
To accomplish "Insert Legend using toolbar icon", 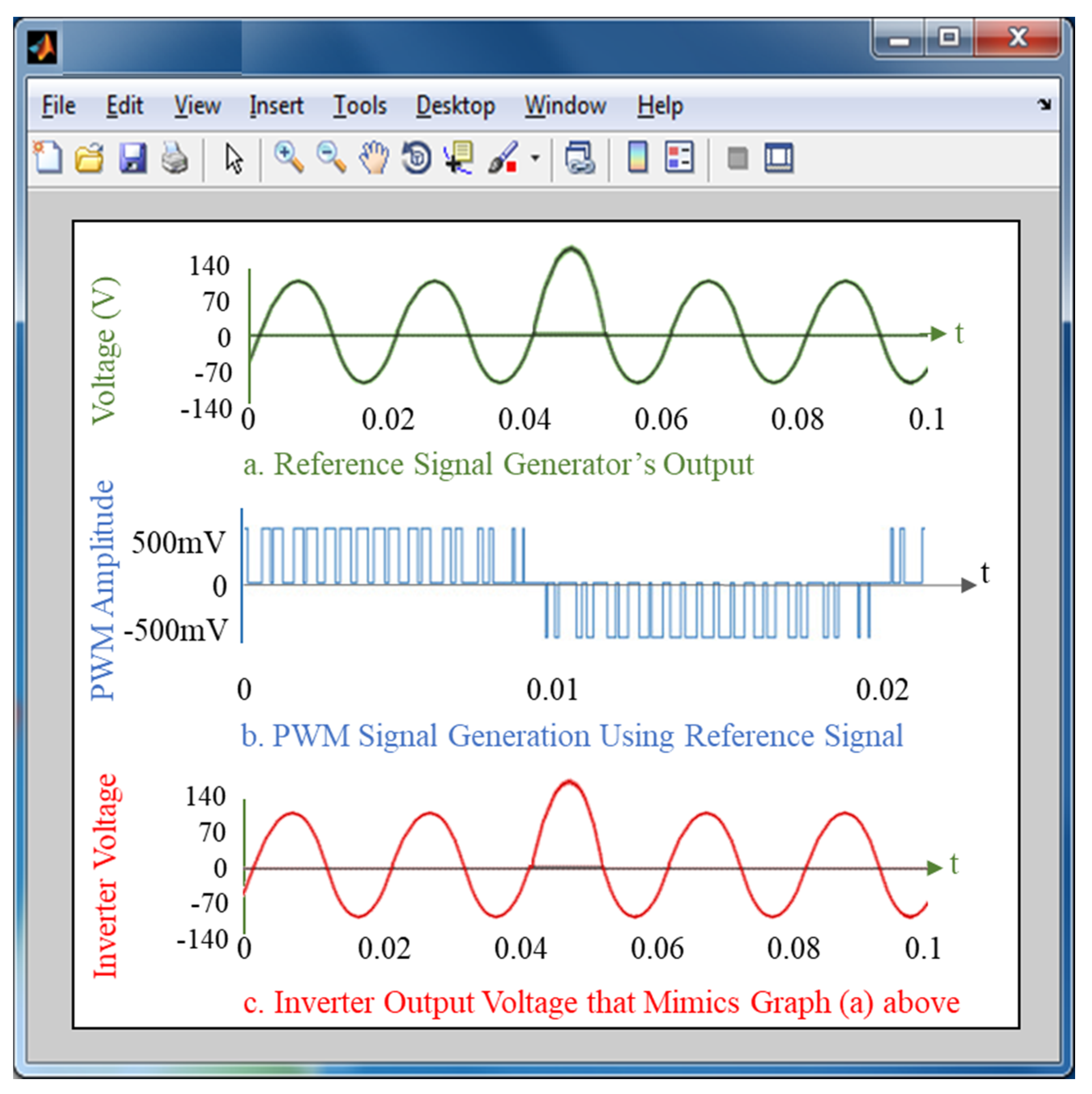I will click(x=679, y=157).
